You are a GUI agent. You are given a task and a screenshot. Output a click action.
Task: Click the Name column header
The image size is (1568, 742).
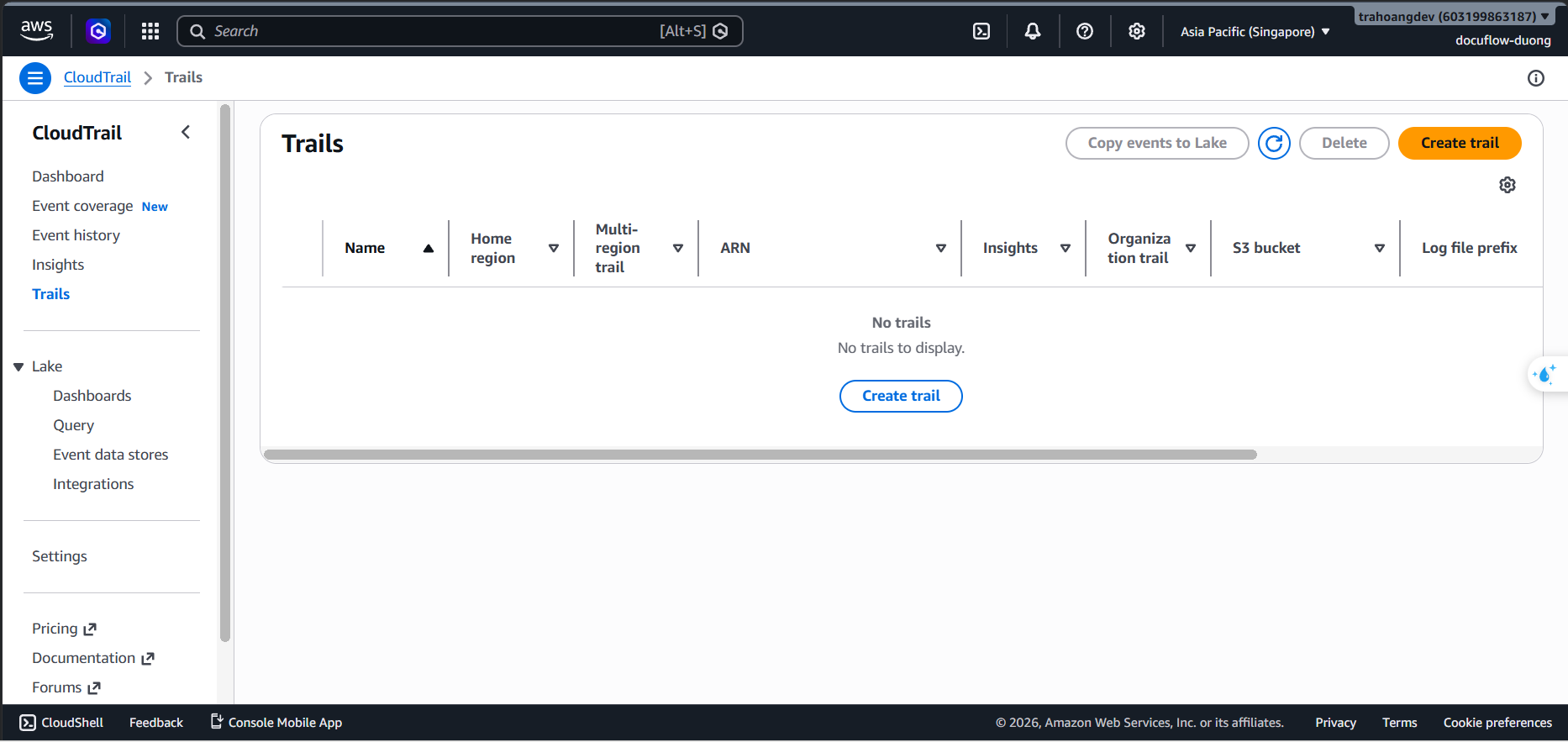click(365, 248)
